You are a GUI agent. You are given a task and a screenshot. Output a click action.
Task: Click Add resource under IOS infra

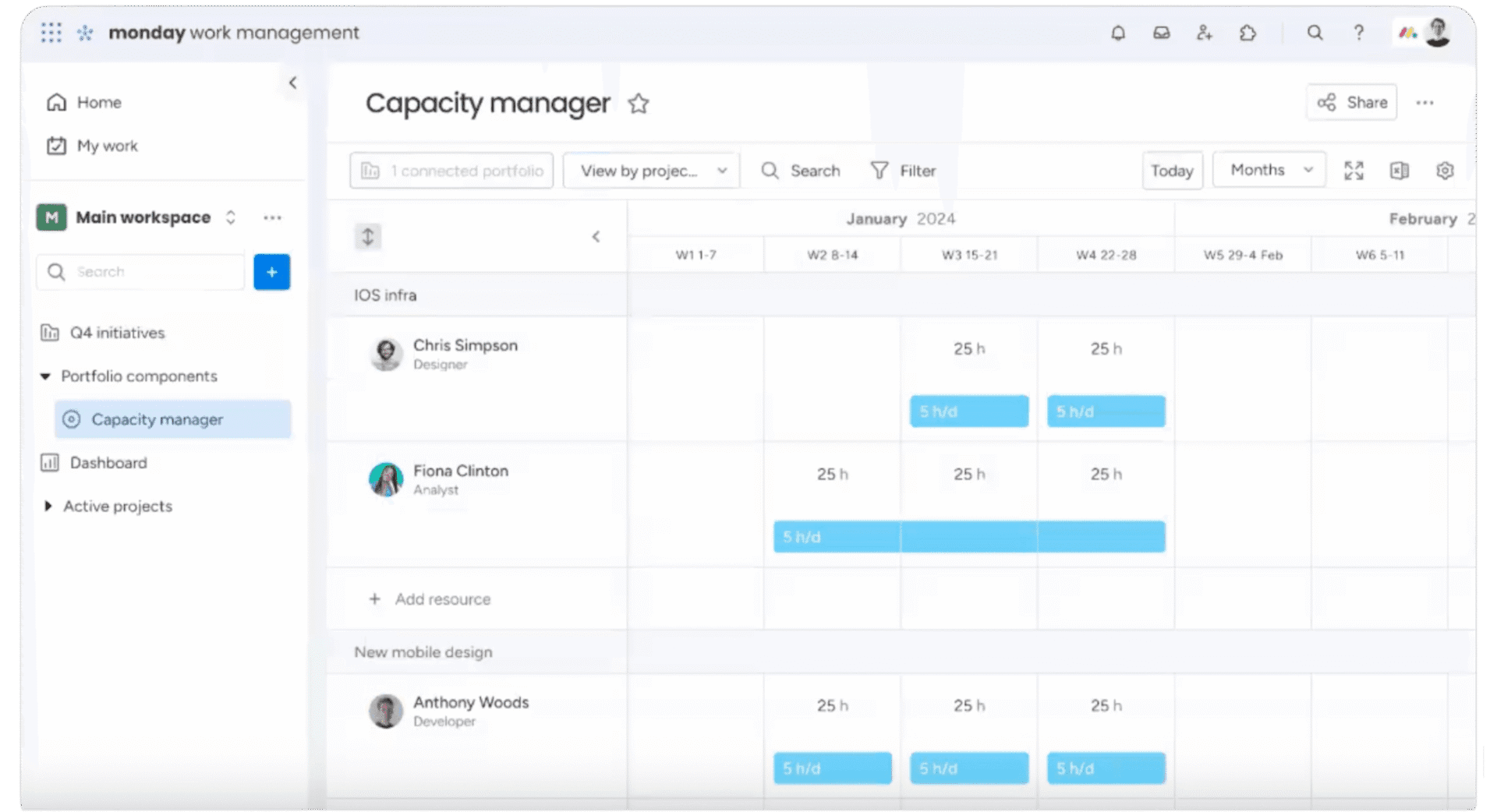click(x=430, y=598)
